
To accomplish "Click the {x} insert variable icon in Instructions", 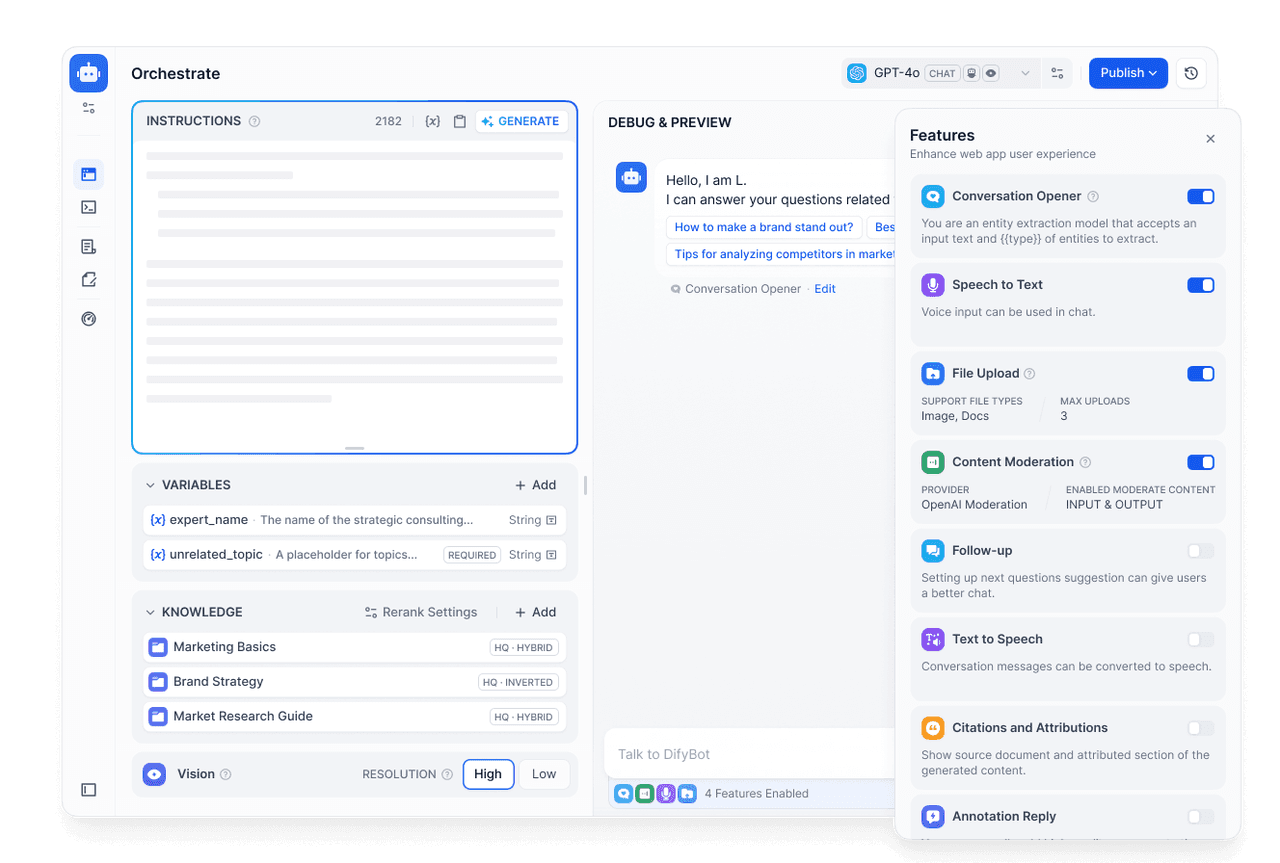I will tap(433, 120).
